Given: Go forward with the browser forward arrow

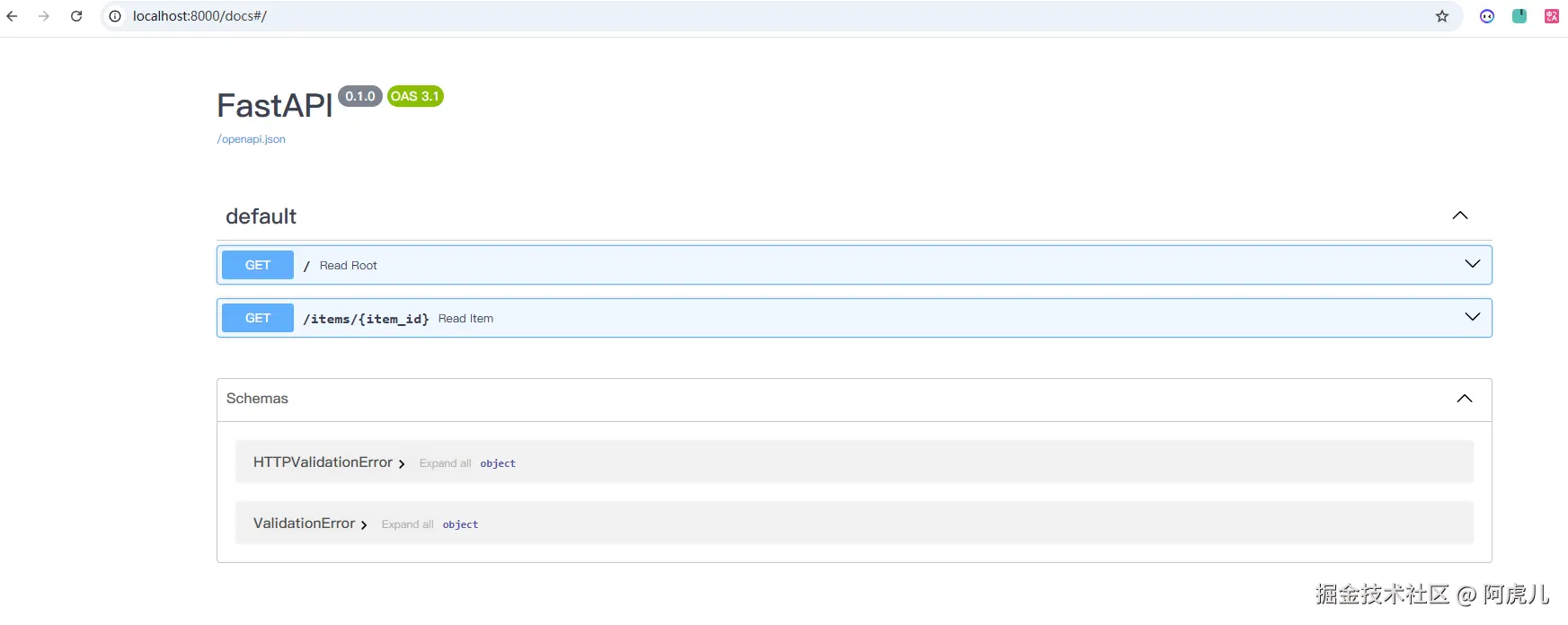Looking at the screenshot, I should (44, 16).
